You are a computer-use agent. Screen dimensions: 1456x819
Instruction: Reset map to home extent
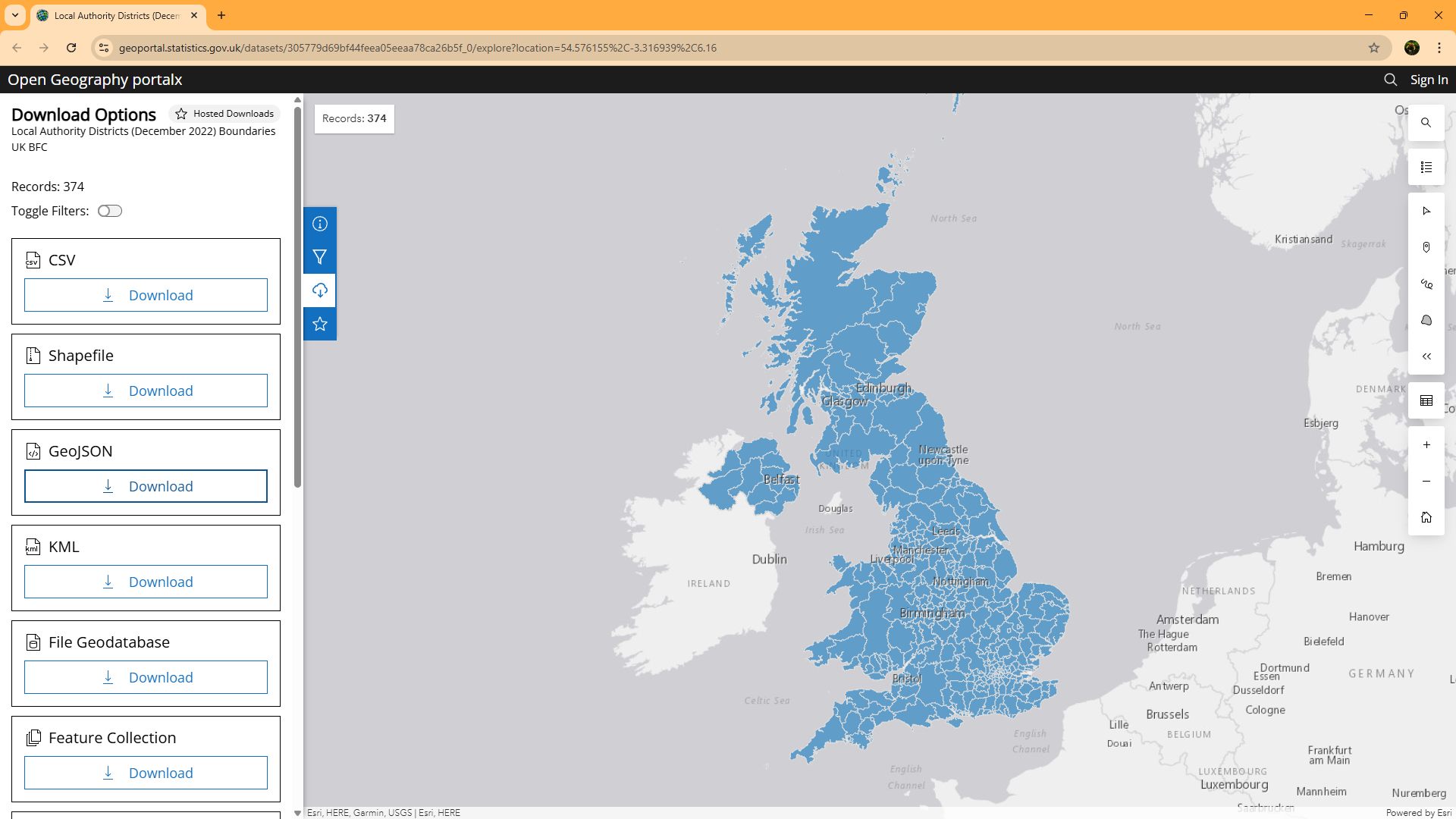1426,517
